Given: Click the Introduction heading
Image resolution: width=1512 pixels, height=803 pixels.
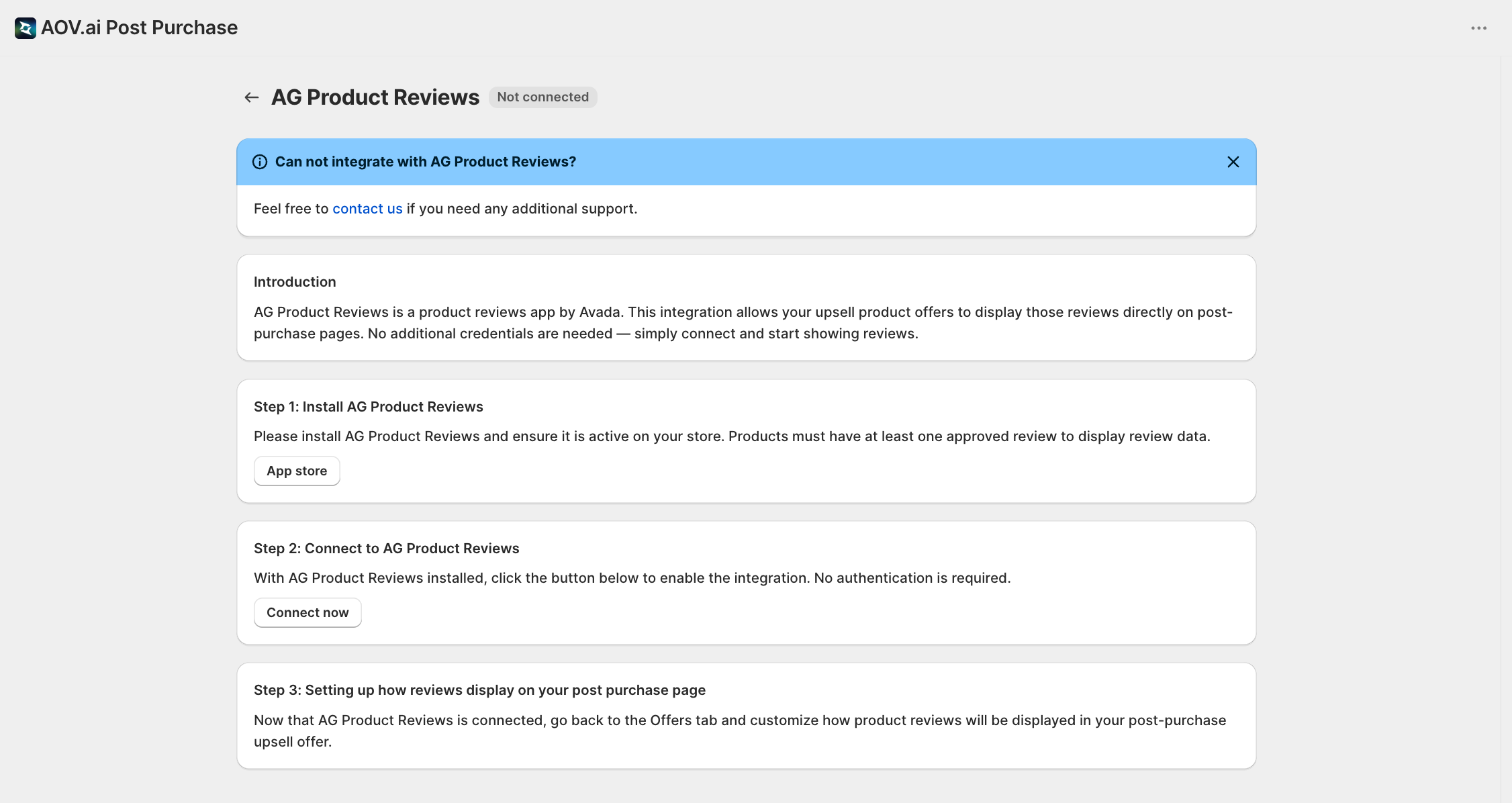Looking at the screenshot, I should pos(295,282).
